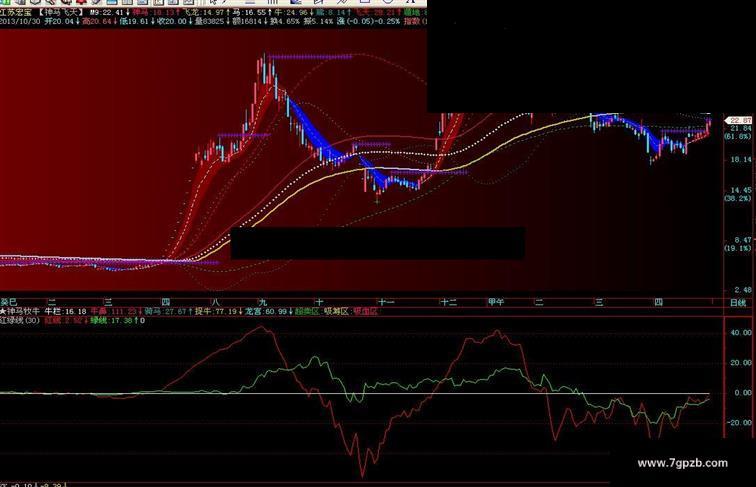Screen dimensions: 756x487
Task: Click the 21.84 price axis label
Action: click(x=741, y=128)
